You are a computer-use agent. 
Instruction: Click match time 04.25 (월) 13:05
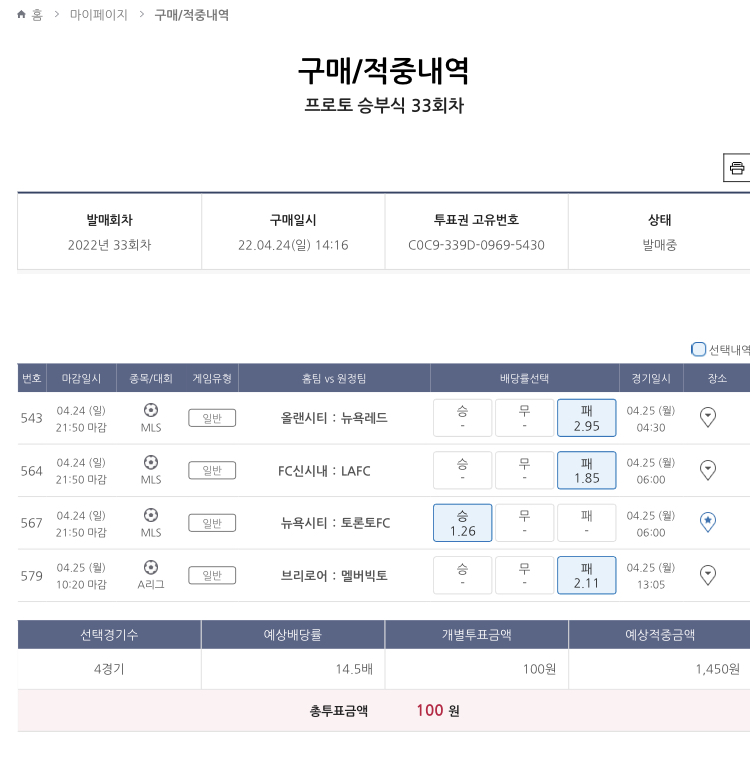[651, 576]
